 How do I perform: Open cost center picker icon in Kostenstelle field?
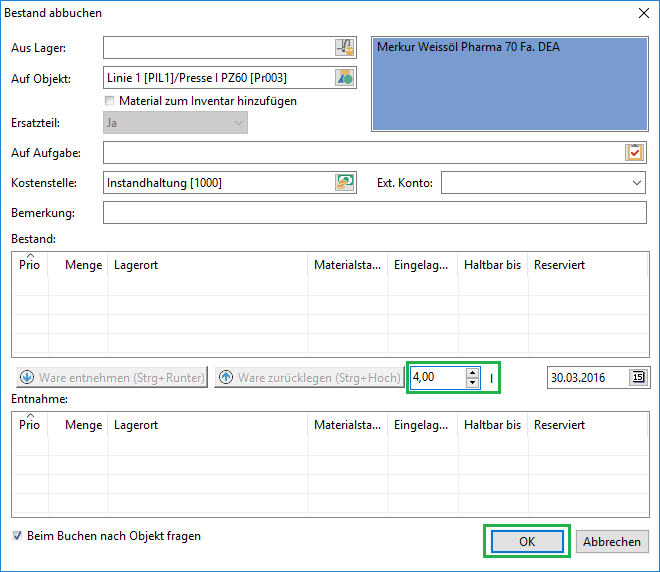tap(345, 183)
